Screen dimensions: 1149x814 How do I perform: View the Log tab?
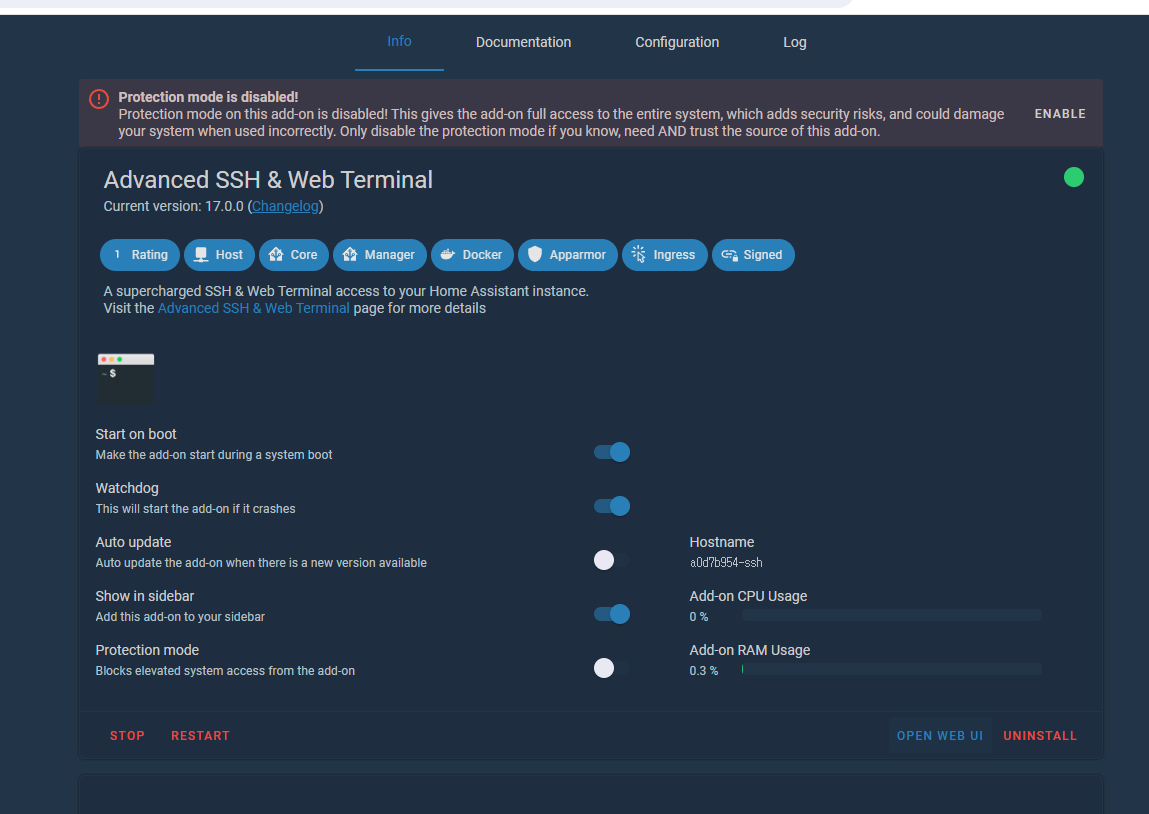[794, 42]
